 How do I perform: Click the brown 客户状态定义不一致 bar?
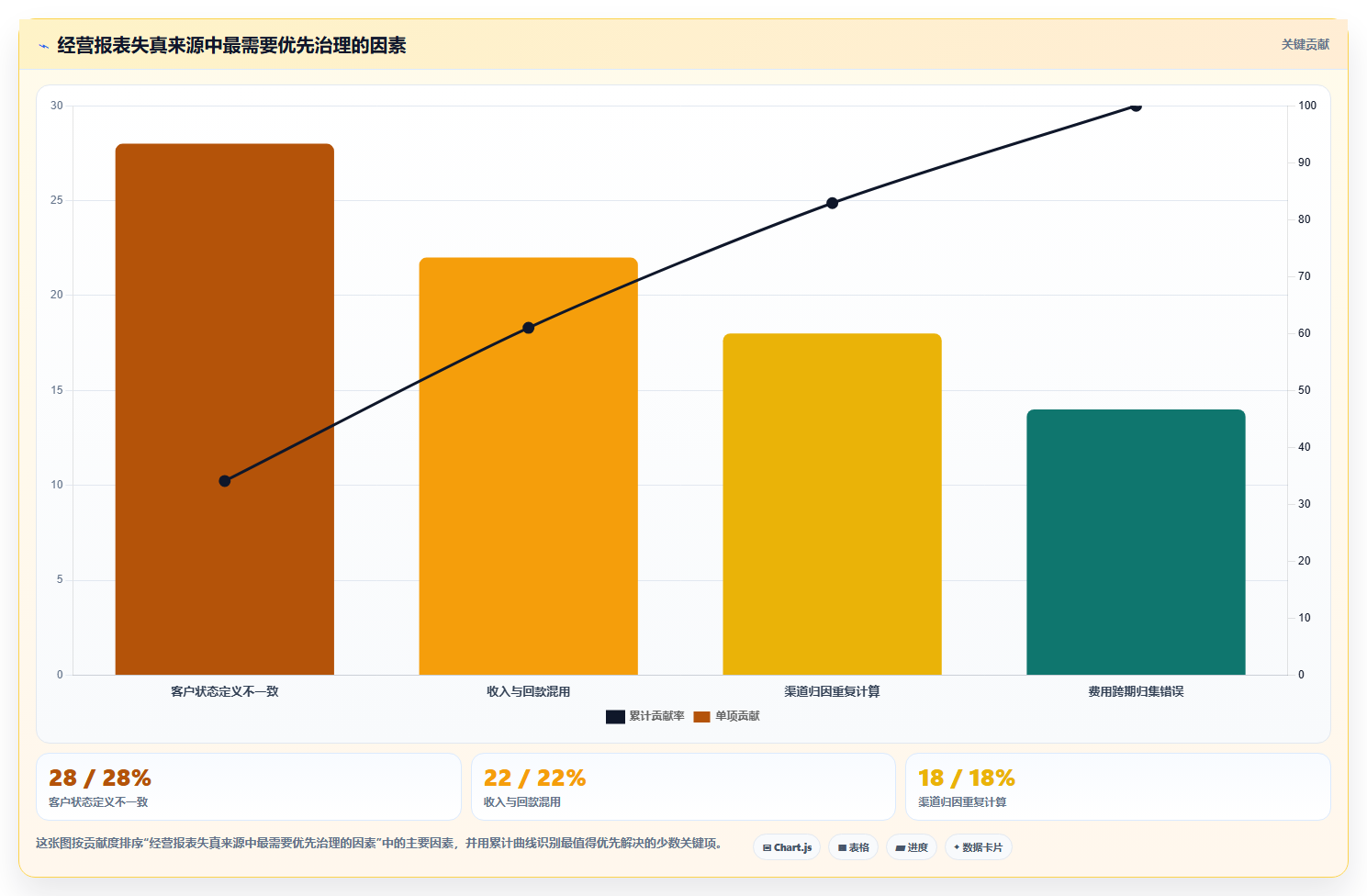point(225,409)
